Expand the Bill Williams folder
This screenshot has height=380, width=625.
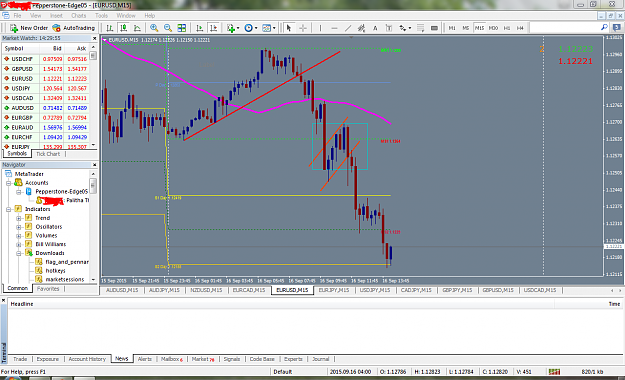coord(18,244)
